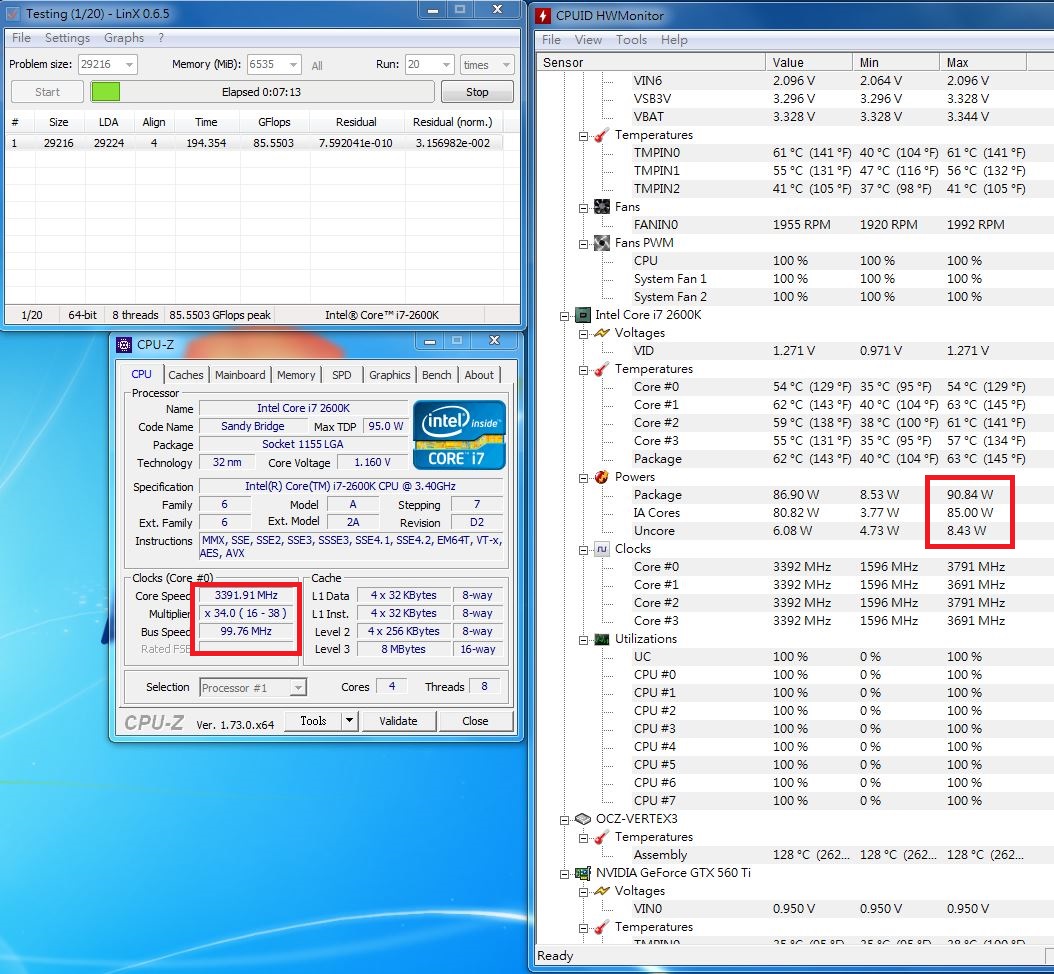Open the File menu in LinX
Screen dimensions: 1054x974
click(22, 38)
